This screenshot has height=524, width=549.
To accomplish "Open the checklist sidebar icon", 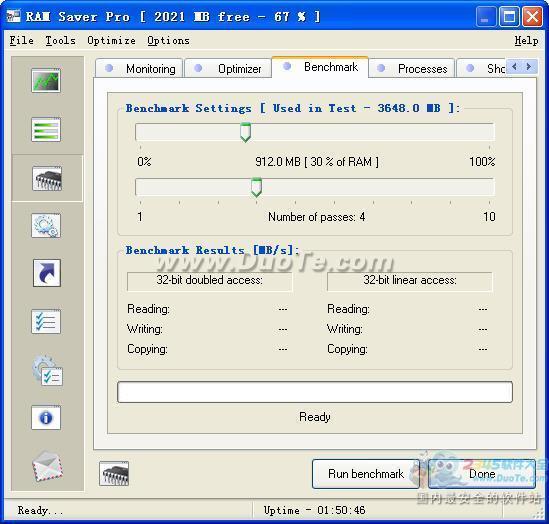I will click(46, 321).
